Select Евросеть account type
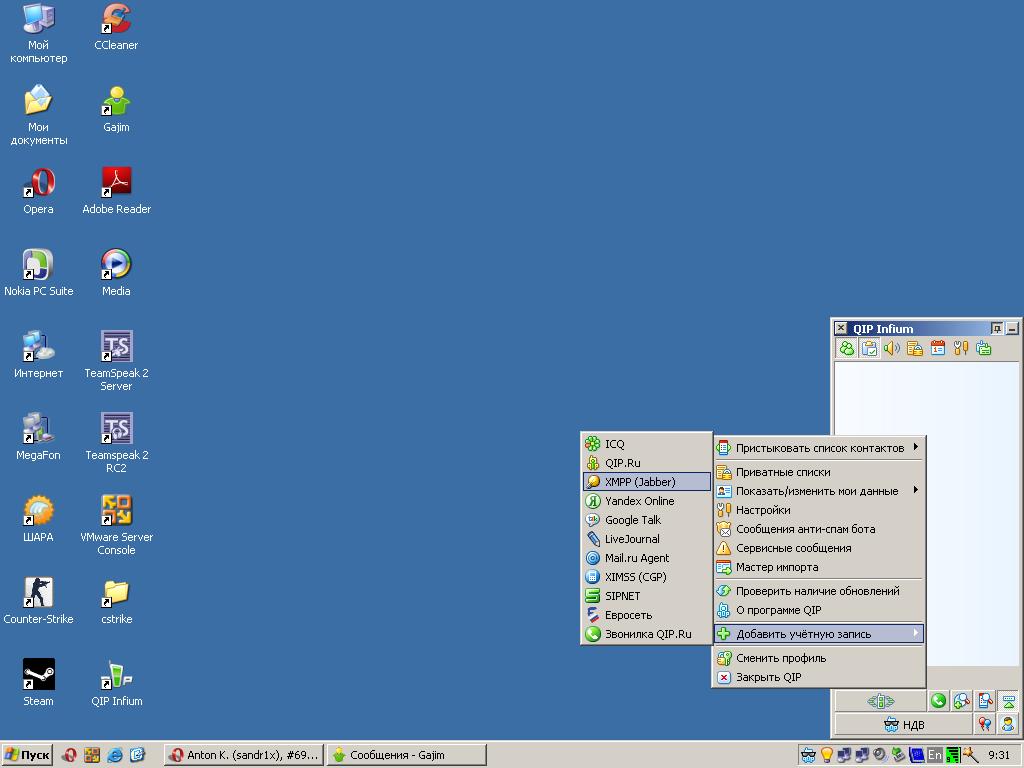The width and height of the screenshot is (1024, 768). (x=646, y=615)
